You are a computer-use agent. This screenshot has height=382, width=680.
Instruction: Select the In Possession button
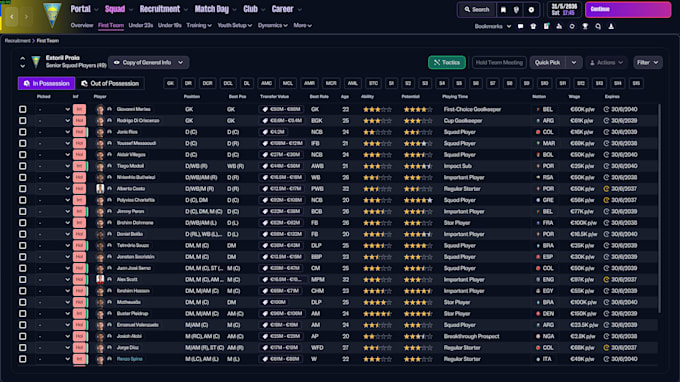click(46, 83)
